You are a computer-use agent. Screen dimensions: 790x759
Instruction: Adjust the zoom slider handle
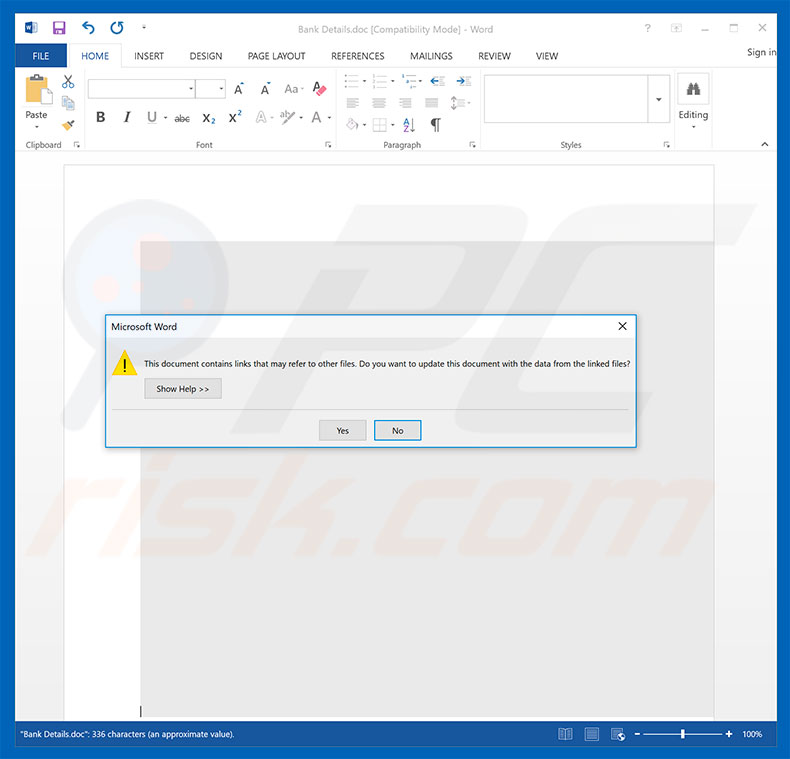tap(683, 734)
